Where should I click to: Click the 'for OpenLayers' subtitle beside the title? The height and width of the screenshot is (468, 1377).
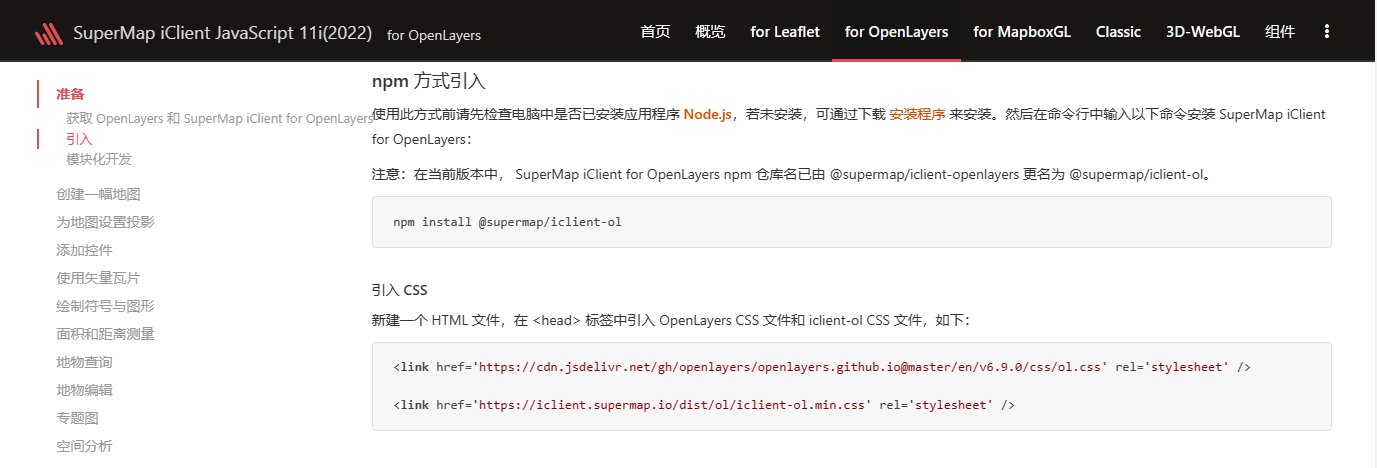[434, 35]
